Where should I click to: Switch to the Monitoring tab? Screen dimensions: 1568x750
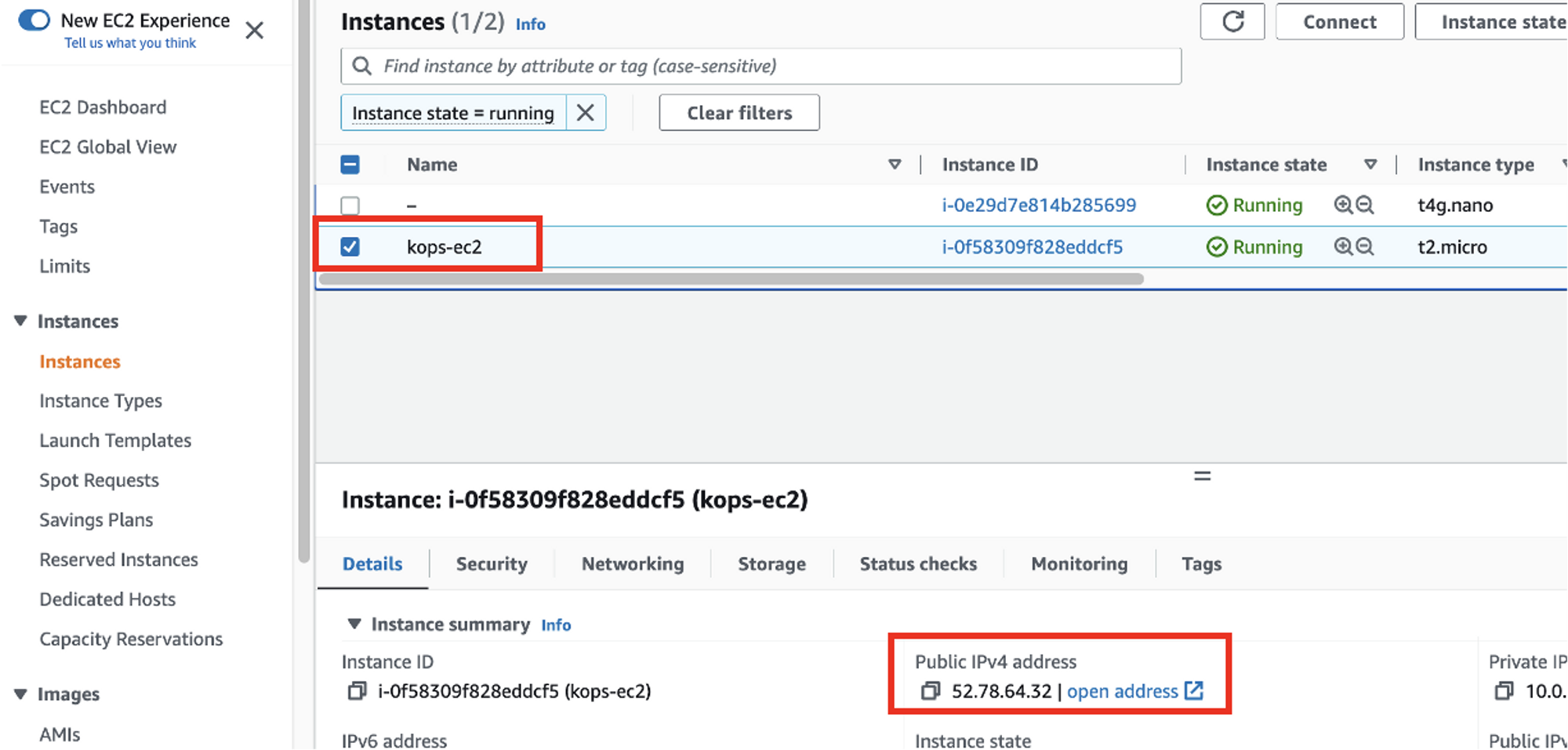1080,564
